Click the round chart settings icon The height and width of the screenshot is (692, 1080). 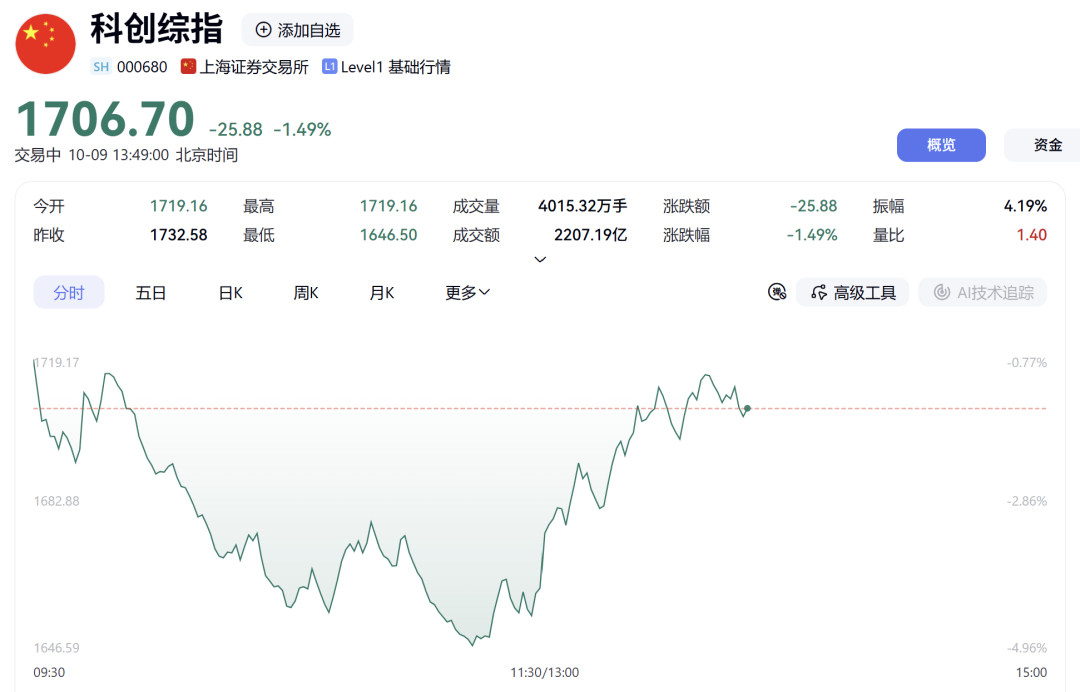[777, 292]
